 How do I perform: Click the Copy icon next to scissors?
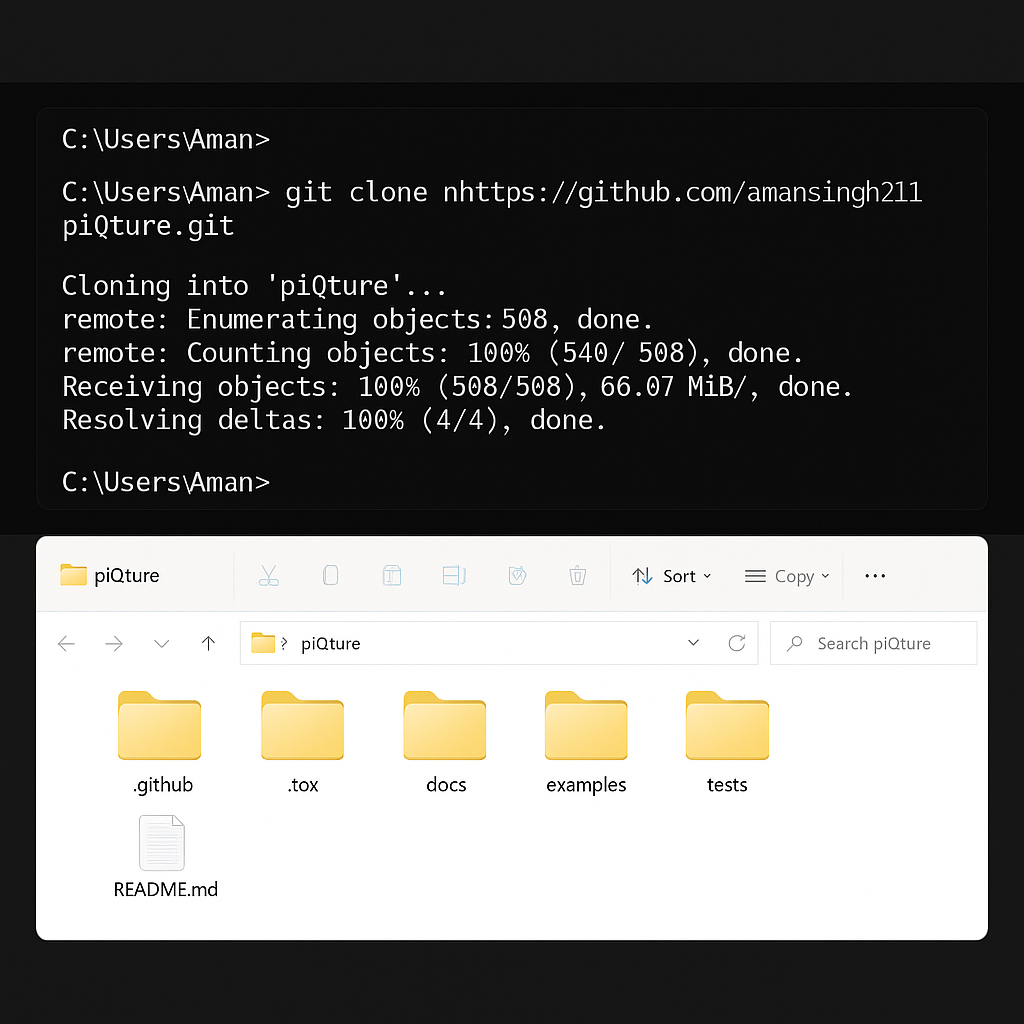[330, 576]
